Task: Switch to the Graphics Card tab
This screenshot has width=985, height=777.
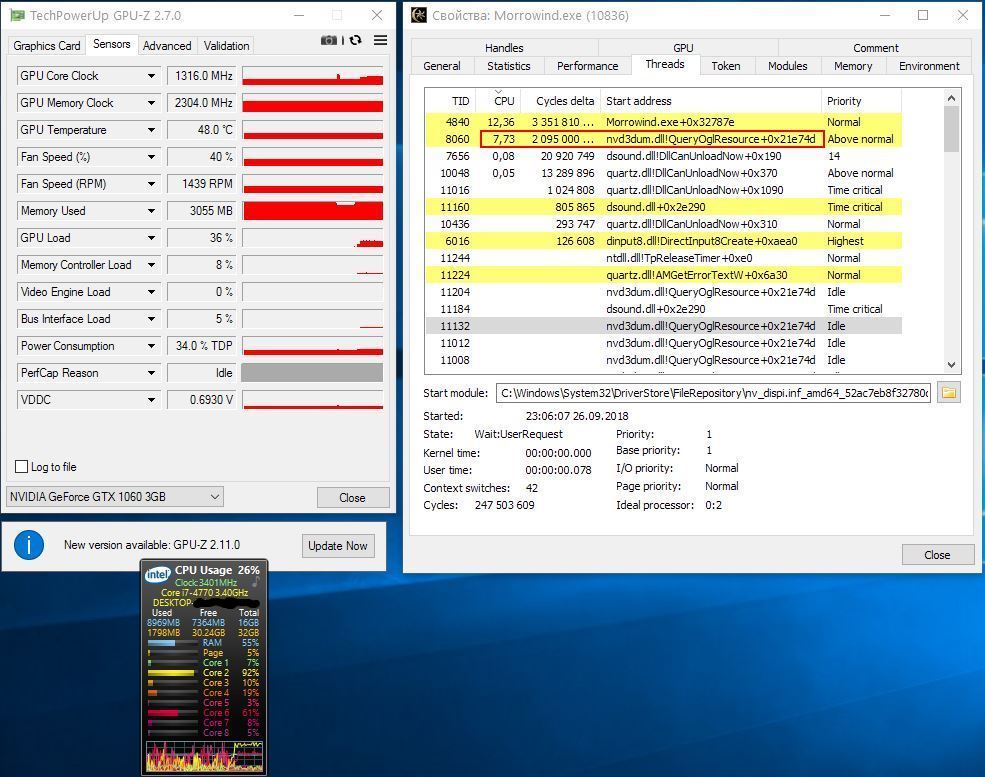Action: [x=46, y=46]
